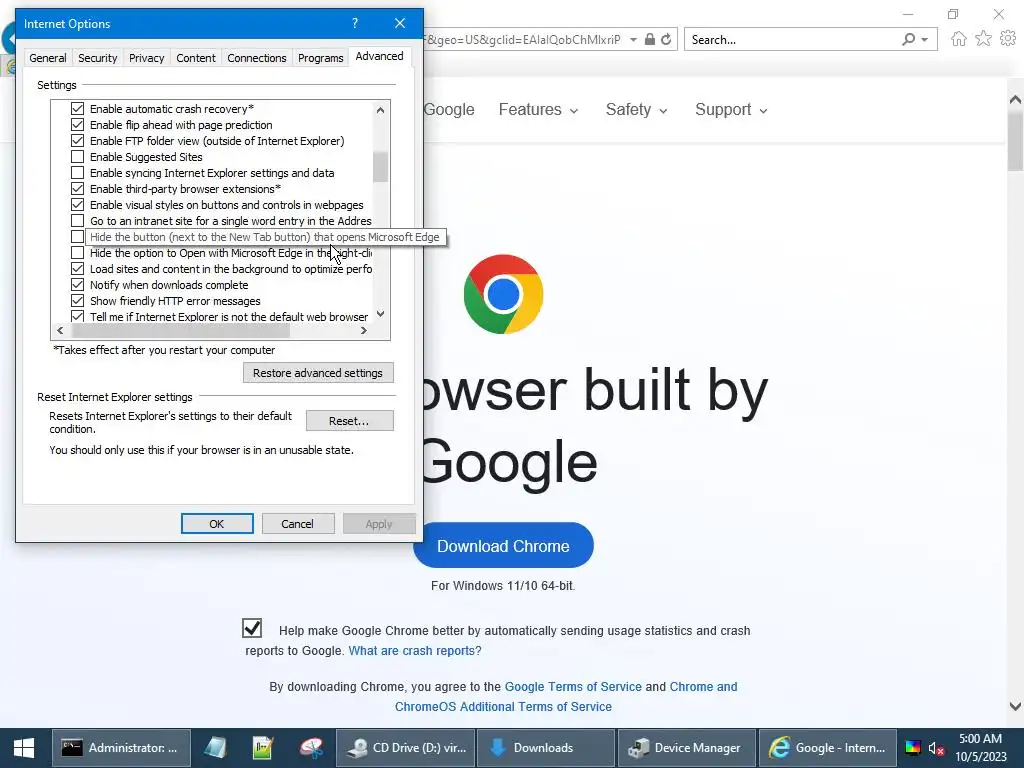
Task: Toggle Enable FTP folder view checkbox
Action: 77,140
